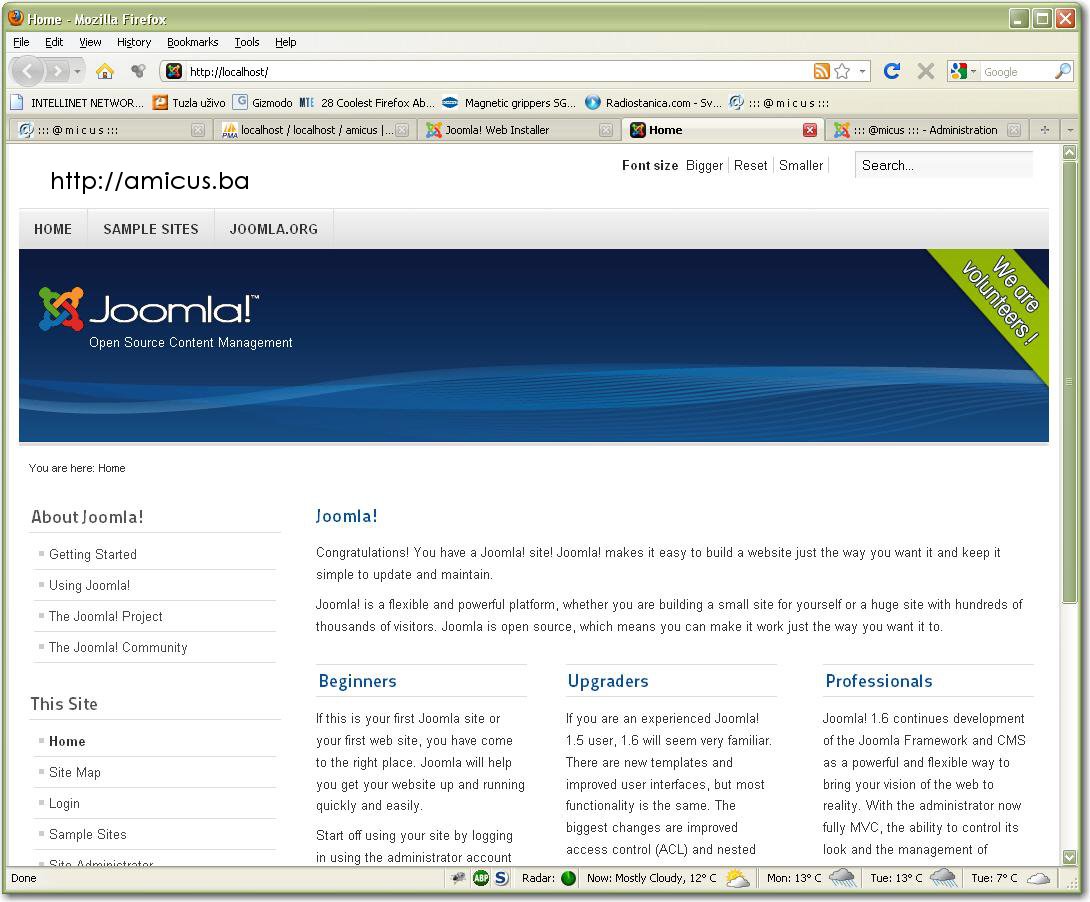
Task: Open a new tab with plus button
Action: point(1044,130)
